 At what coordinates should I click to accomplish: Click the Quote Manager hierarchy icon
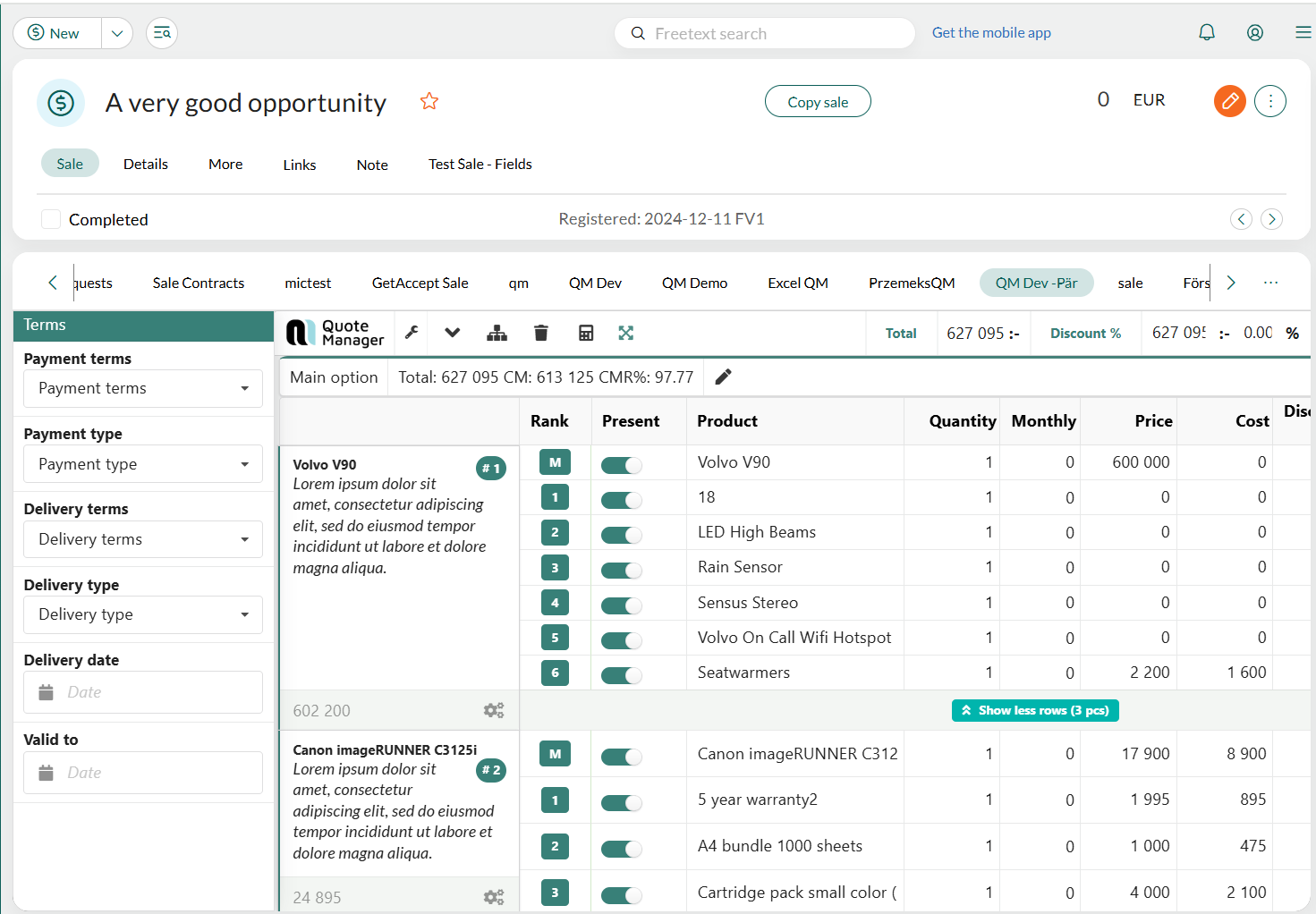[497, 333]
